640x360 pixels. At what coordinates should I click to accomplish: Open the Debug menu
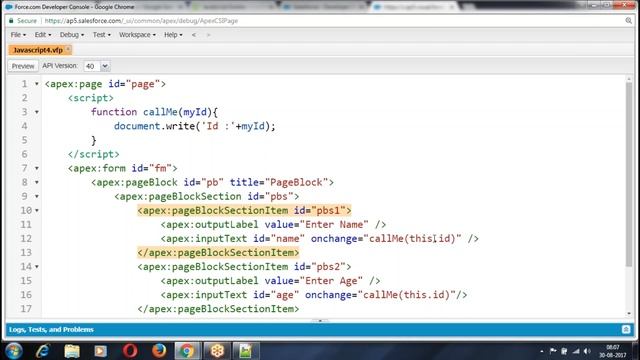click(72, 35)
